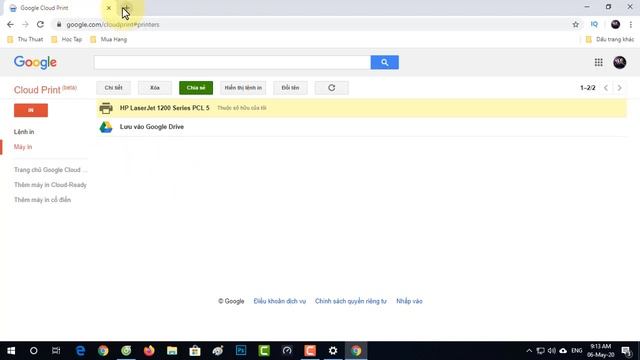
Task: Click the HP LaserJet printer icon
Action: pos(106,108)
